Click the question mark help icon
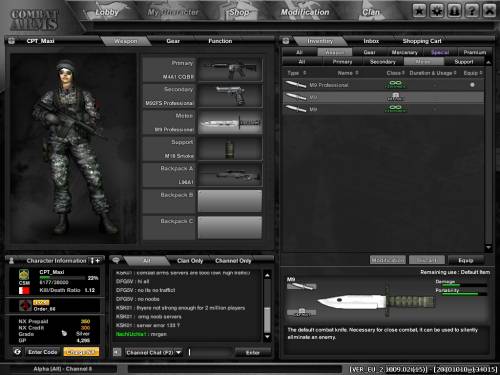This screenshot has width=500, height=375. (x=472, y=11)
